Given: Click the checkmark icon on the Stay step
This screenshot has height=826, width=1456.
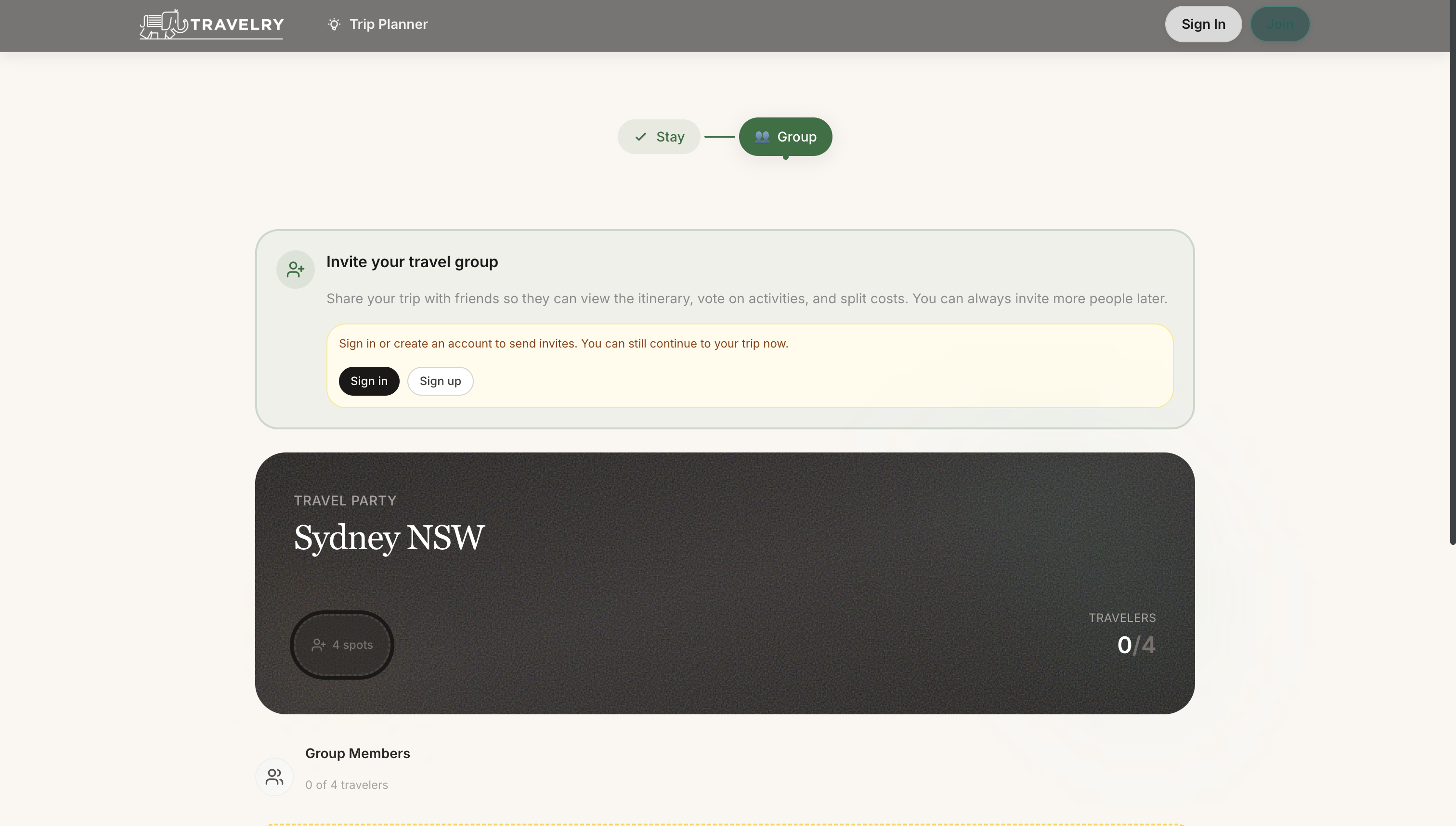Looking at the screenshot, I should [641, 137].
